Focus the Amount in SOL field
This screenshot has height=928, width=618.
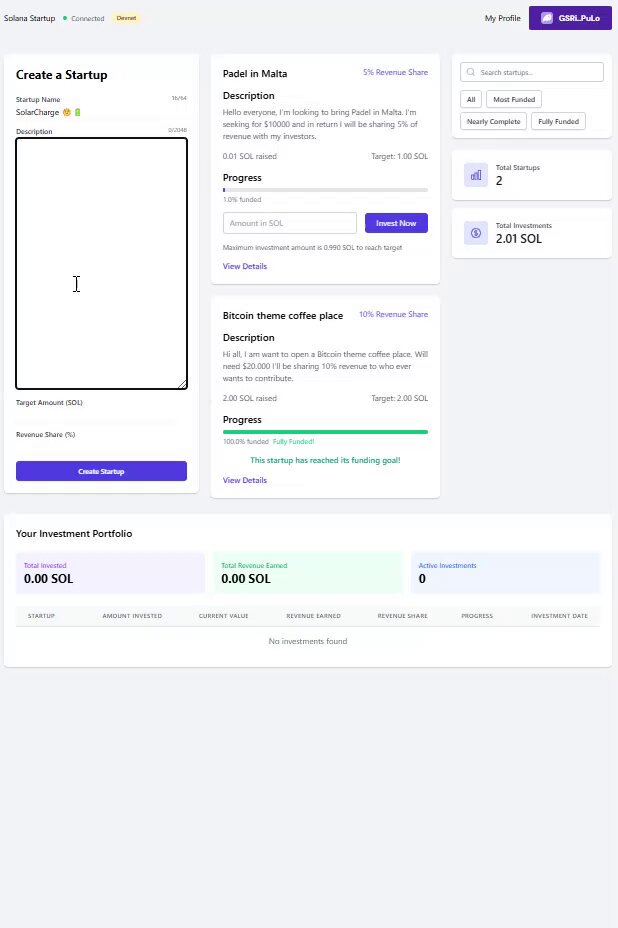point(289,223)
